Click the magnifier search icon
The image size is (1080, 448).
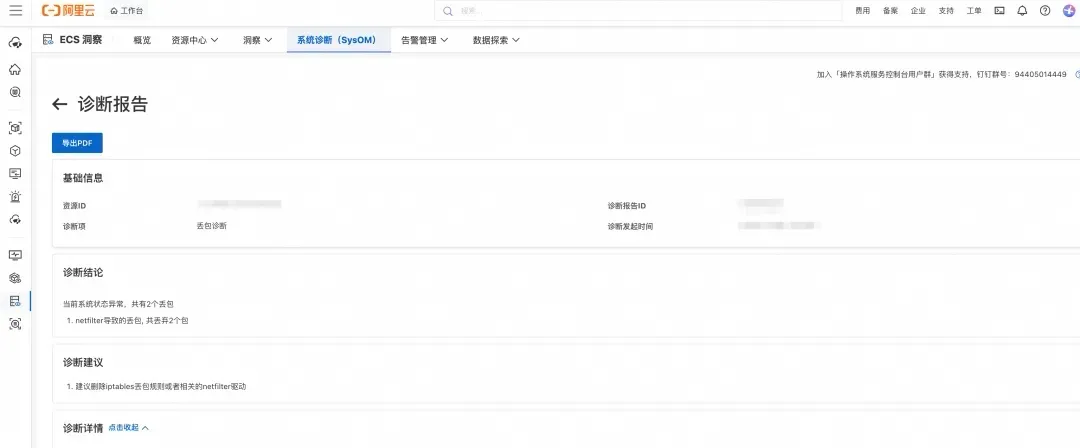448,11
